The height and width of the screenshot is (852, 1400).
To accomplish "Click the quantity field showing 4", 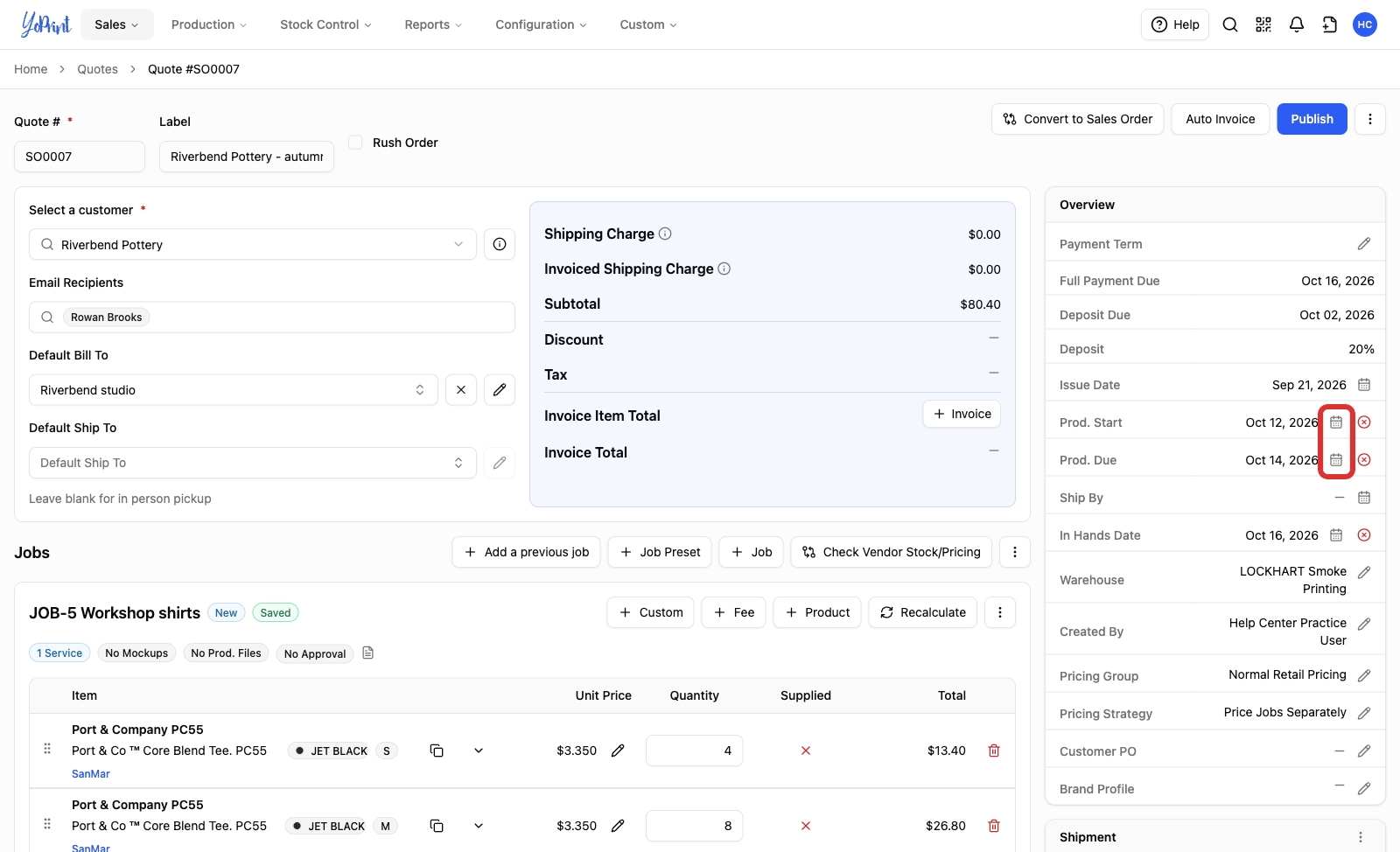I will [x=695, y=751].
